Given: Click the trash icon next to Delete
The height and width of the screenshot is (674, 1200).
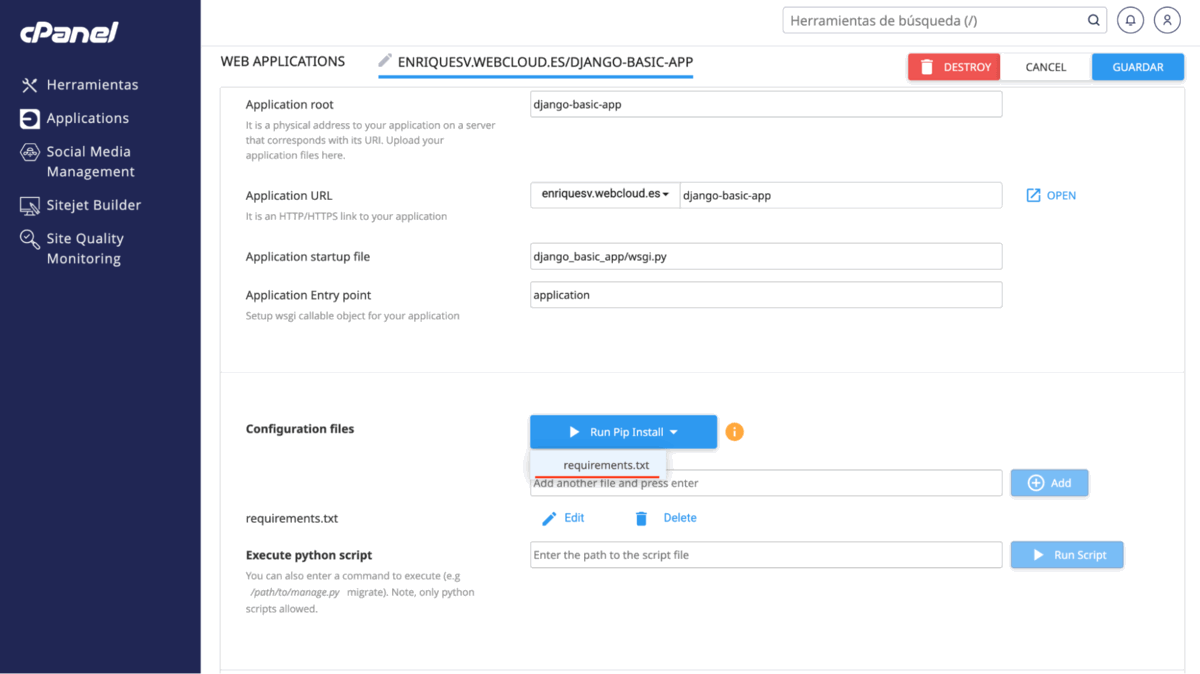Looking at the screenshot, I should tap(641, 518).
